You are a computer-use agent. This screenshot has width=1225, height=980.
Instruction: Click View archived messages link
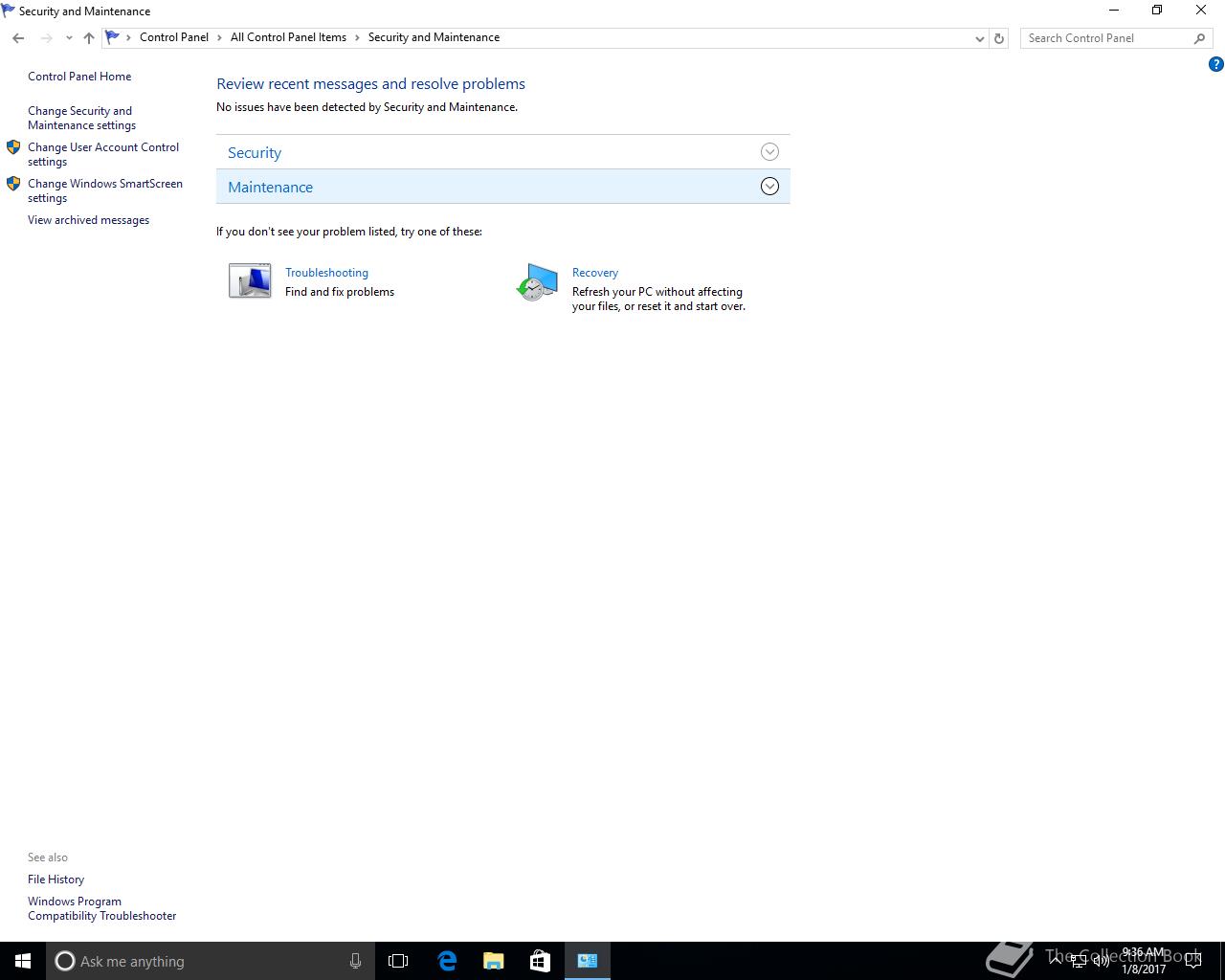point(89,220)
